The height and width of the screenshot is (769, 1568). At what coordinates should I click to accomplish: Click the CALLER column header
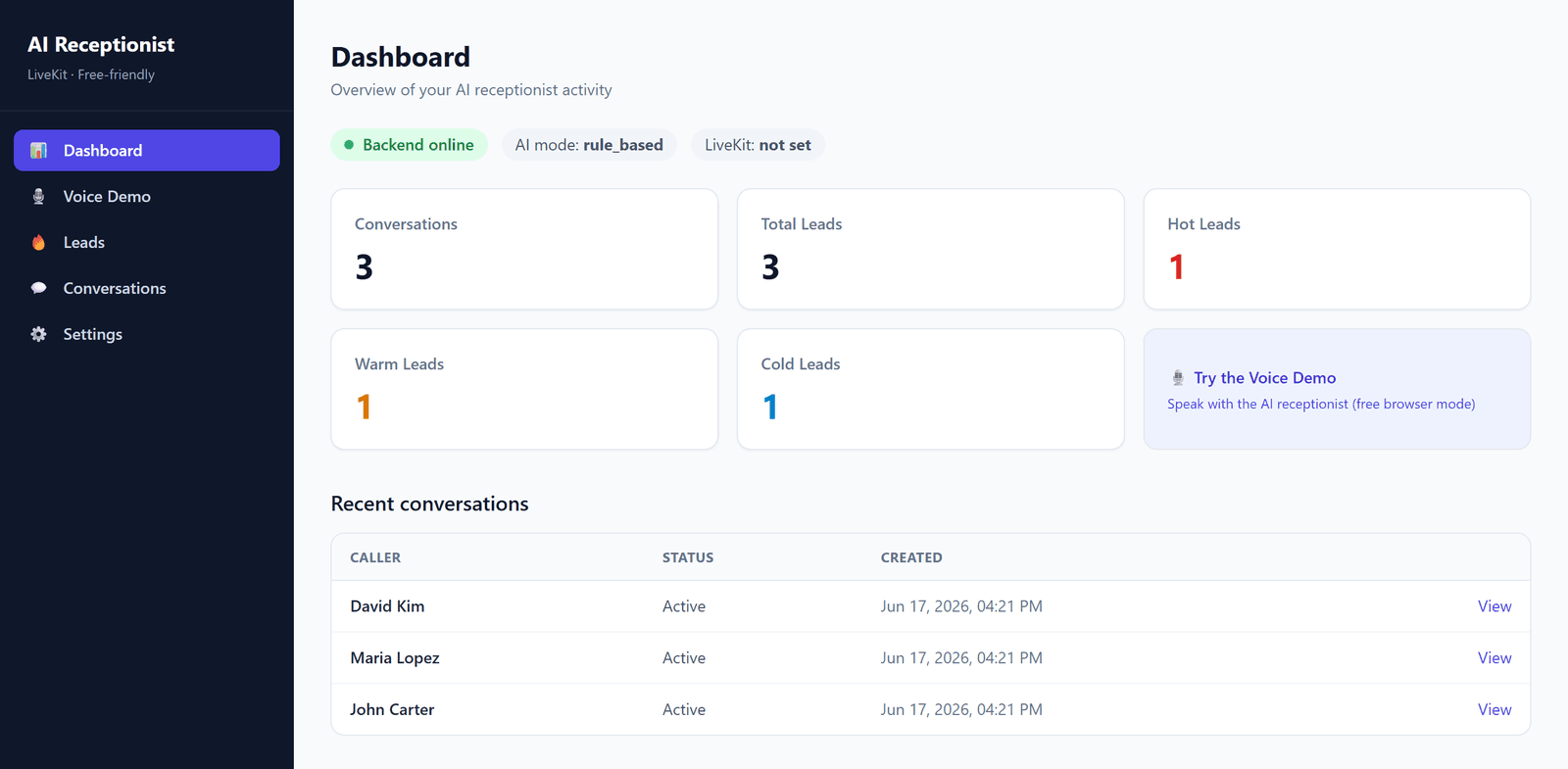coord(375,557)
